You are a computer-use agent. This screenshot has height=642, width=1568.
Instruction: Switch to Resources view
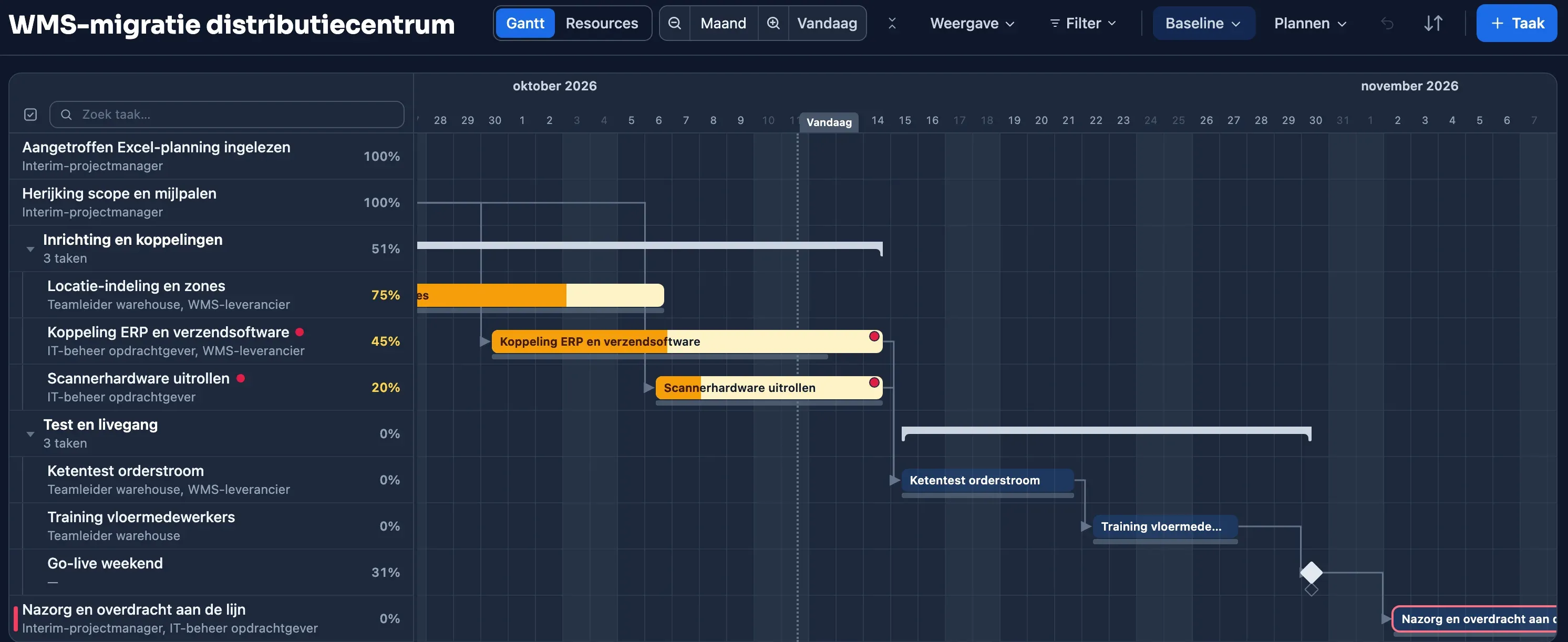[x=601, y=23]
